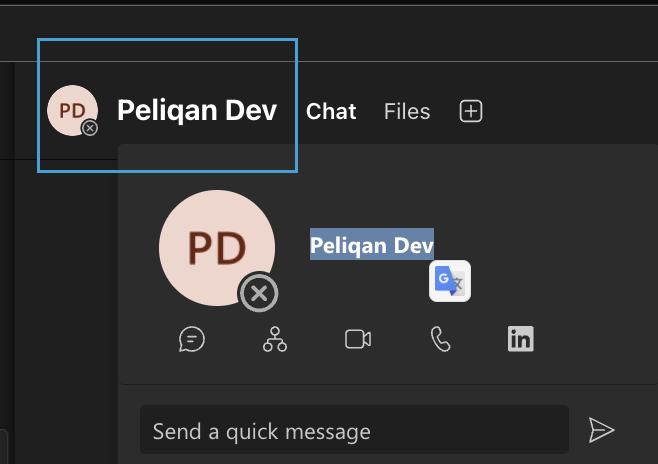Add a tab with the plus icon

point(471,111)
